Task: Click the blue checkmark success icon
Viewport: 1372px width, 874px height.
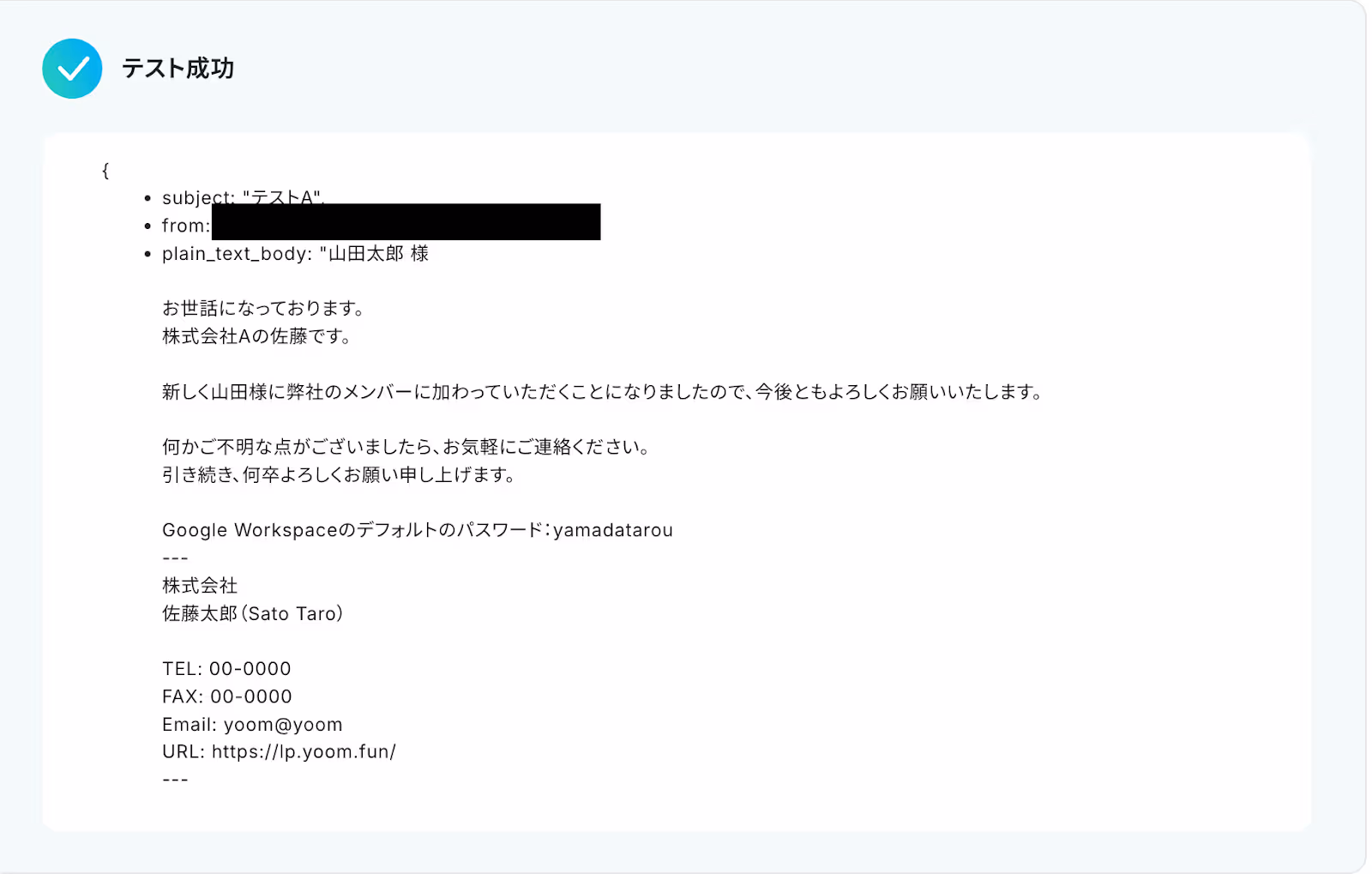Action: point(72,69)
